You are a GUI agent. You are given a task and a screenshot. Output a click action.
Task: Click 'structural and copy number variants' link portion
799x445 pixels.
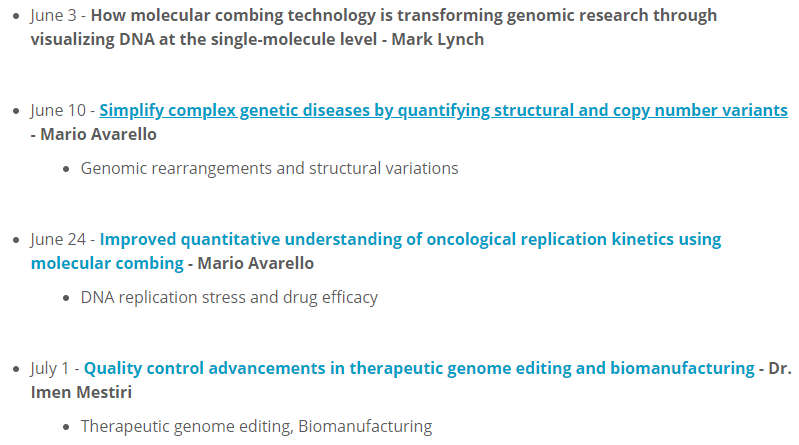click(641, 110)
